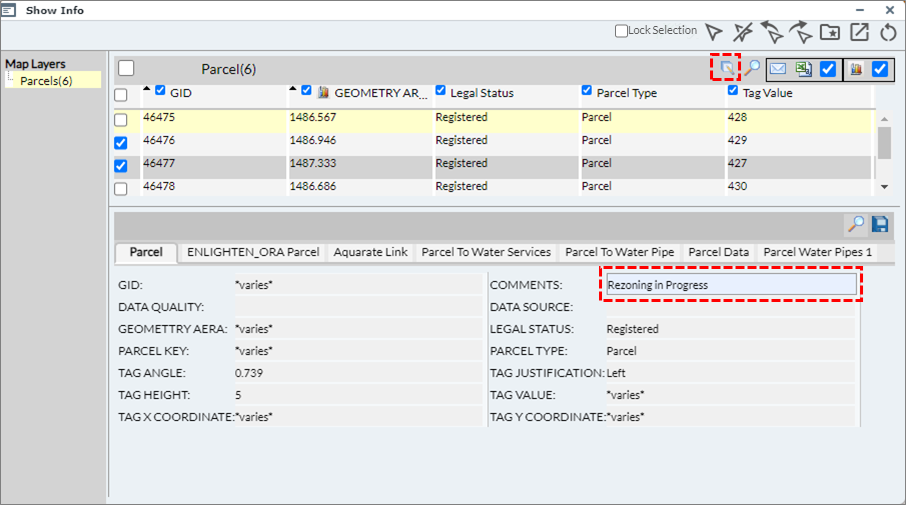Select Parcels(6) in Map Layers
The width and height of the screenshot is (906, 505).
click(x=46, y=80)
